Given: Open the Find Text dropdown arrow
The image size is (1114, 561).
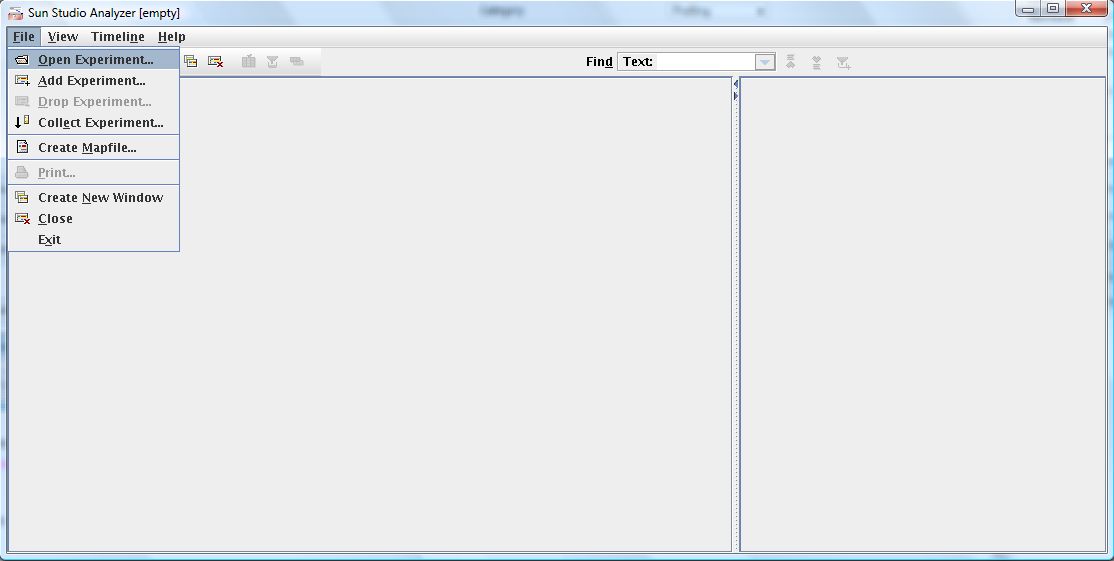Looking at the screenshot, I should pyautogui.click(x=764, y=62).
